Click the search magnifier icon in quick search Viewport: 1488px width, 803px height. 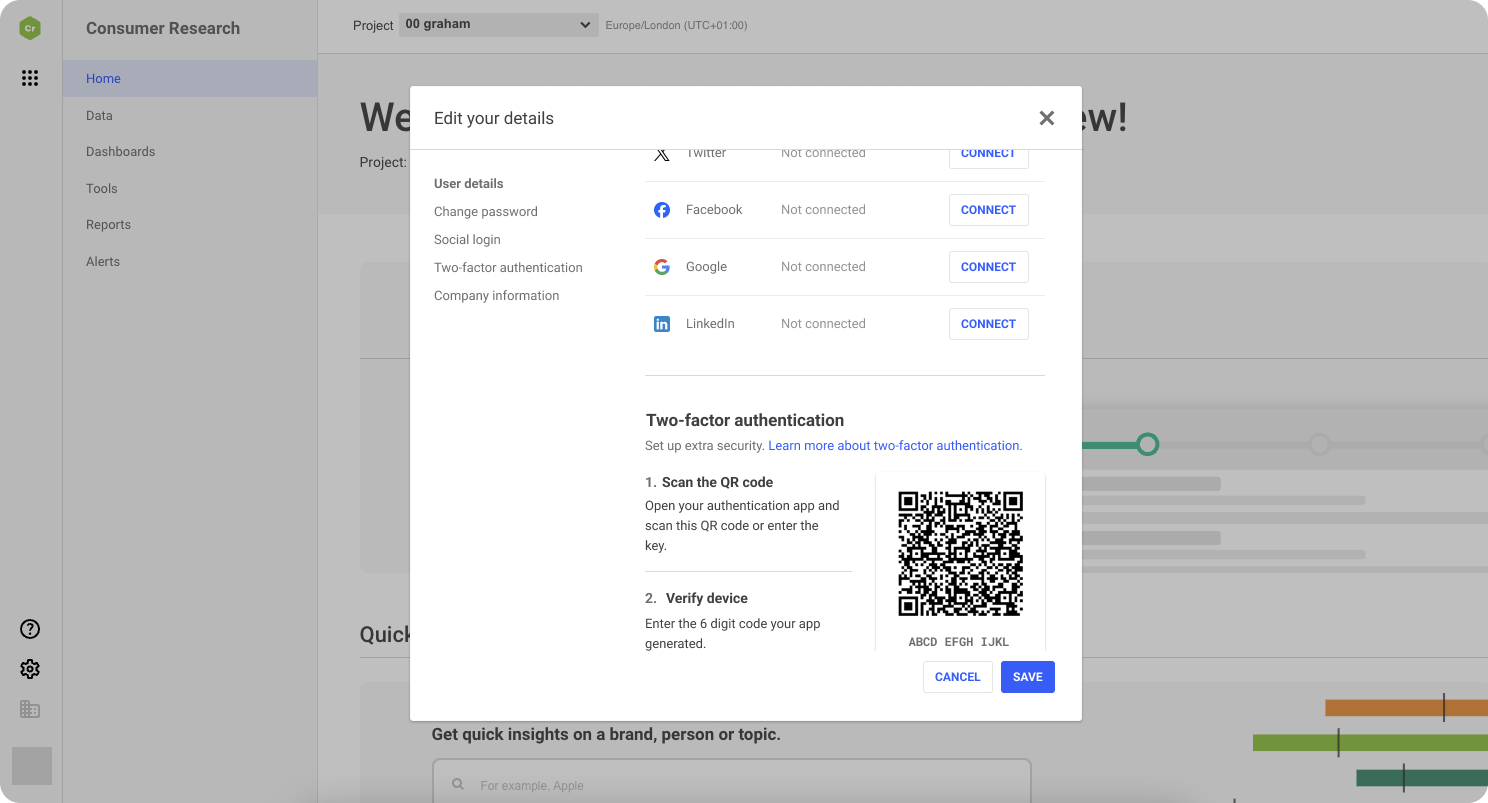click(458, 785)
